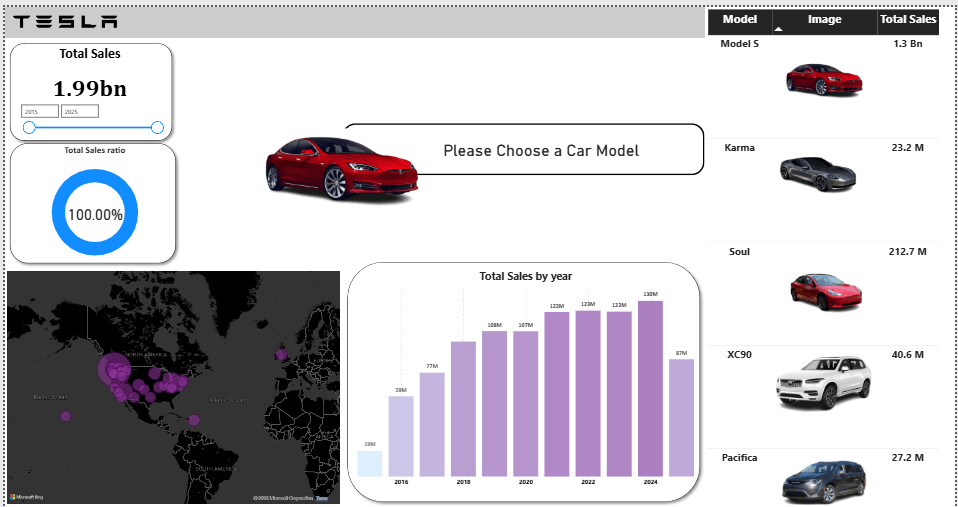Select the Pacifica row name
Image resolution: width=958 pixels, height=507 pixels.
[739, 458]
